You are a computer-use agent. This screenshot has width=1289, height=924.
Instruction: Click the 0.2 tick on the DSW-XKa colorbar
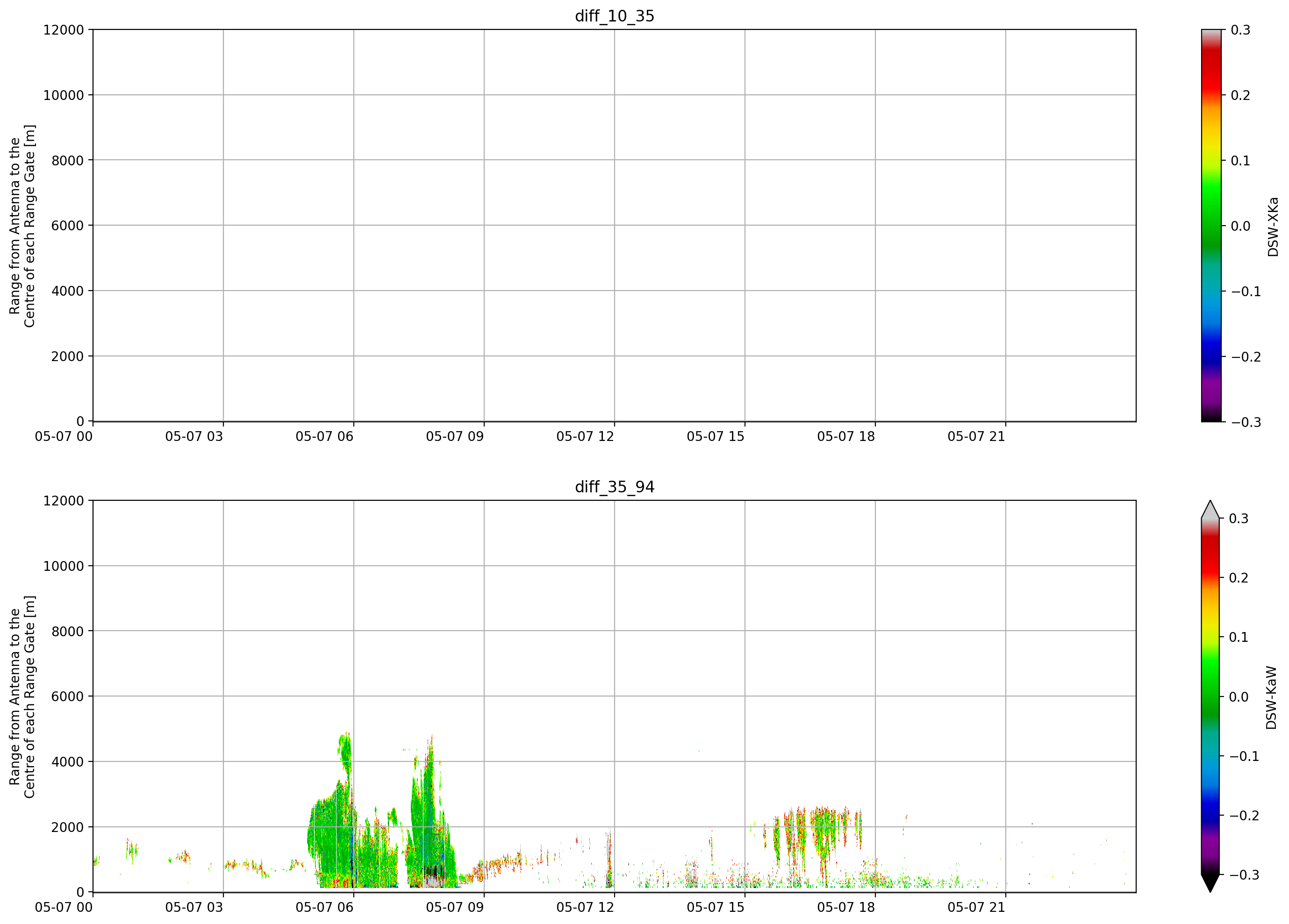pyautogui.click(x=1241, y=95)
